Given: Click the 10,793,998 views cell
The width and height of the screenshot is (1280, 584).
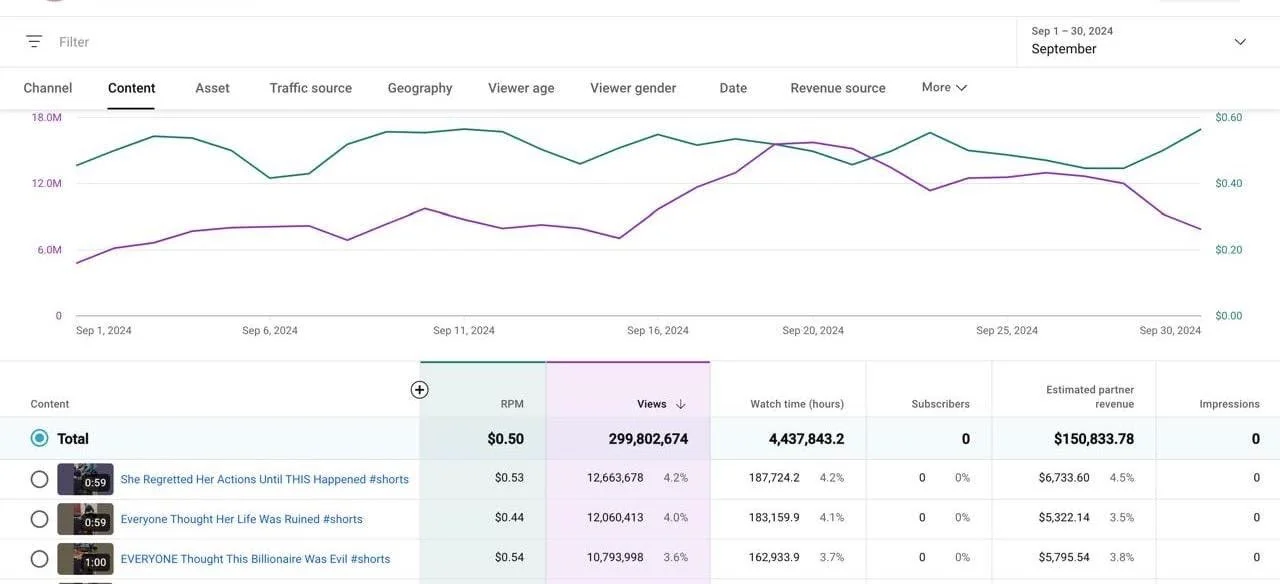Looking at the screenshot, I should pos(615,558).
